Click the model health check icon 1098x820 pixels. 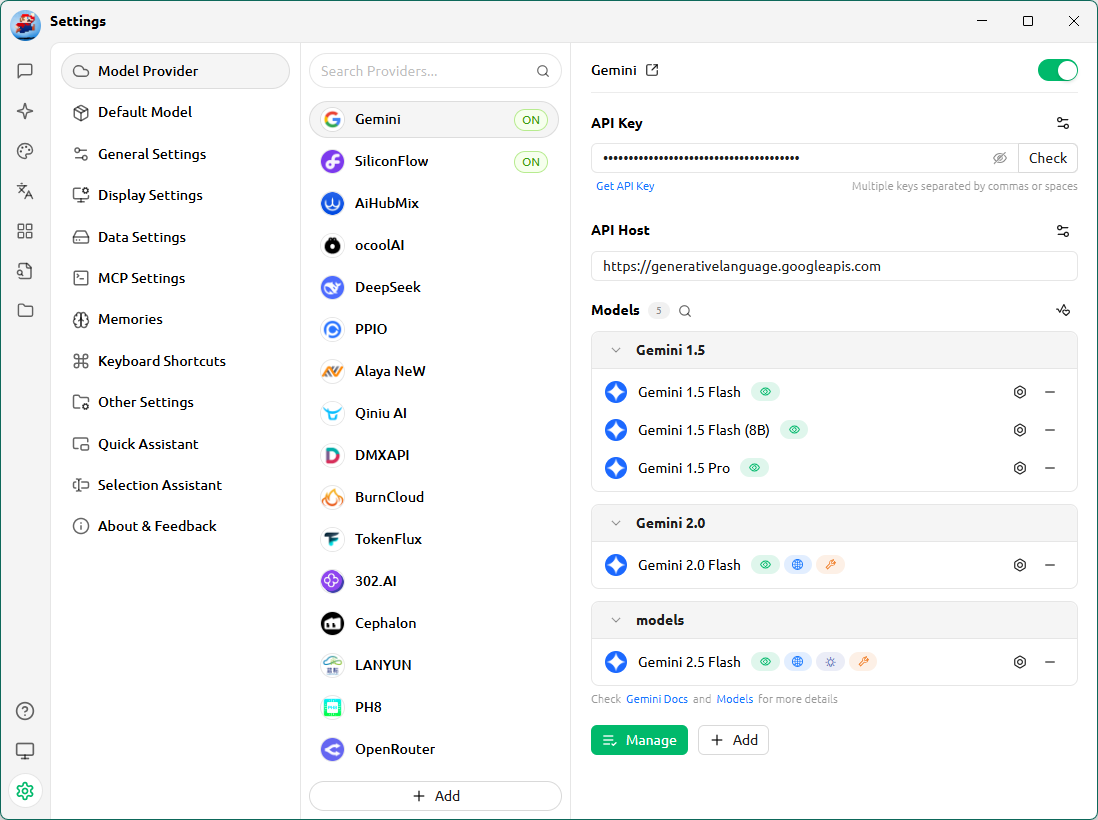click(x=1062, y=310)
